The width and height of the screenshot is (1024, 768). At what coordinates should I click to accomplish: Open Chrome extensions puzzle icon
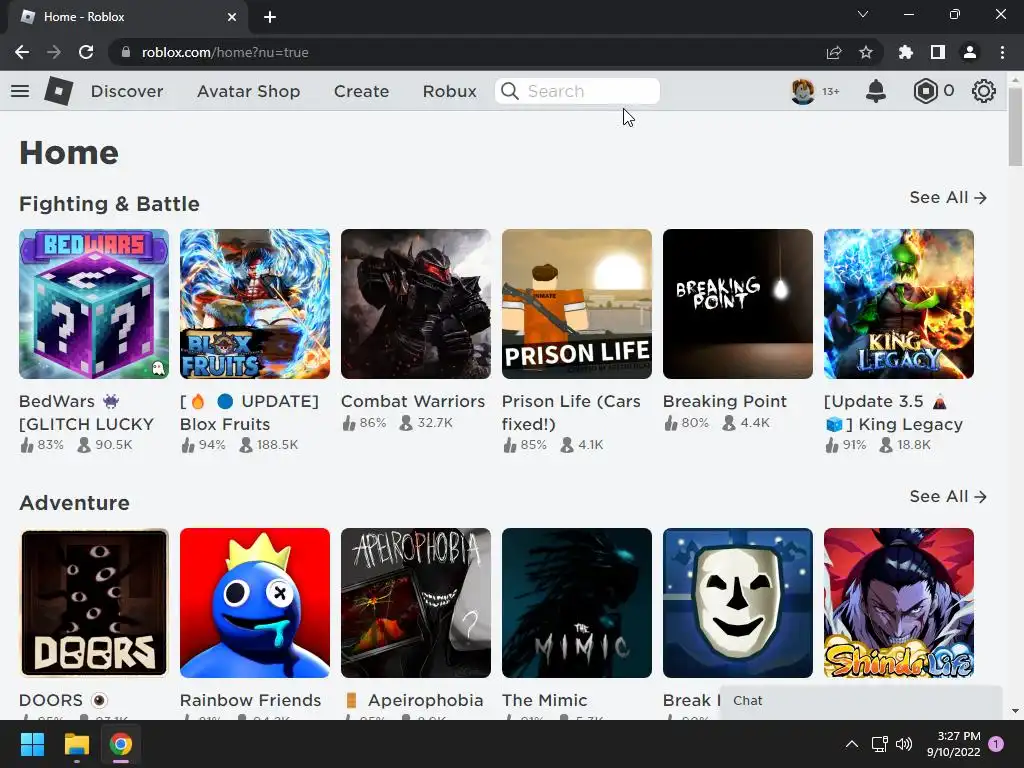point(906,52)
